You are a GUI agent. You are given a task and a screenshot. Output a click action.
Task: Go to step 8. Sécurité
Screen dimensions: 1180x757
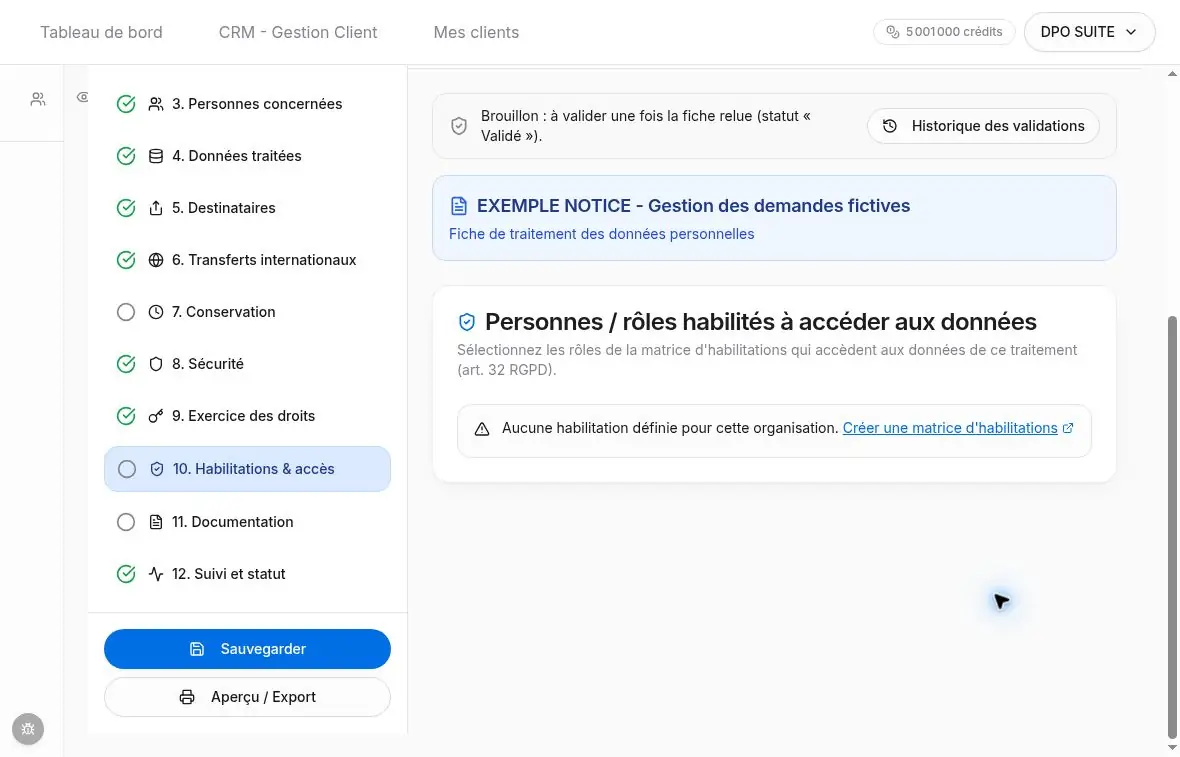click(x=247, y=363)
